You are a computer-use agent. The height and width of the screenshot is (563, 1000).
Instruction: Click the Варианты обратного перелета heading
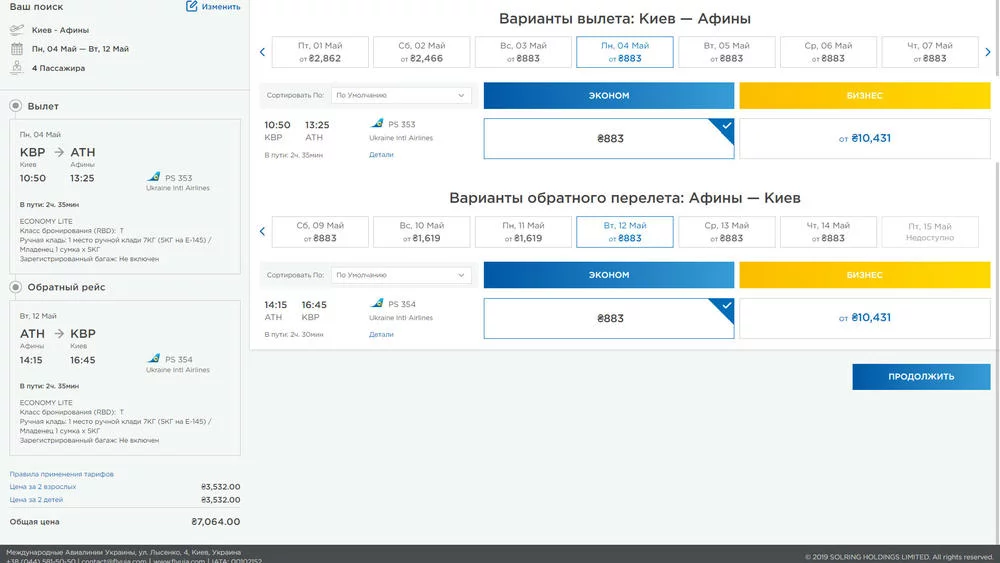(624, 198)
